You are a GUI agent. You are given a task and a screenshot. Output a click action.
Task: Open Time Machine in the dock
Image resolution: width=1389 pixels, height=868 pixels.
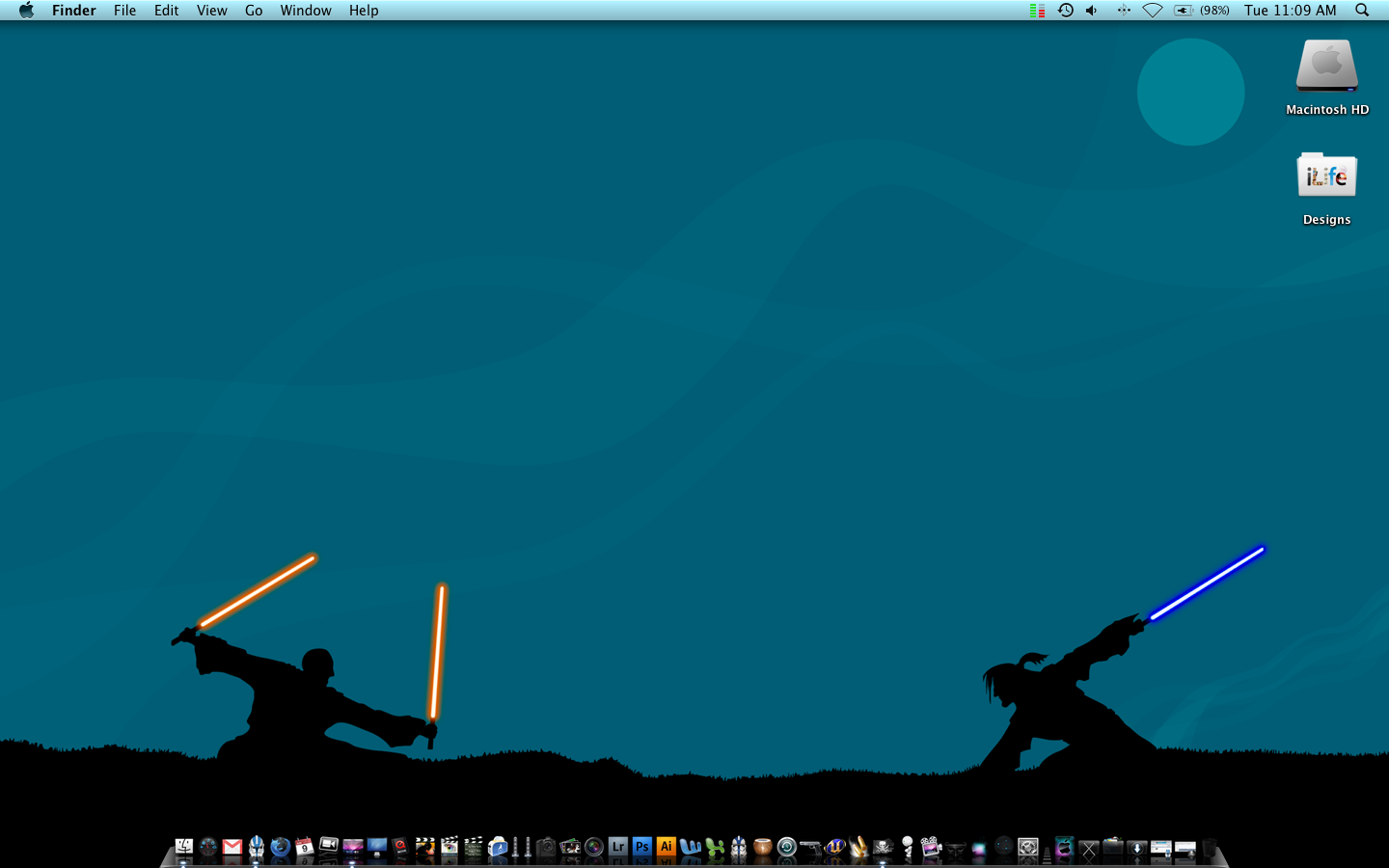(x=787, y=848)
